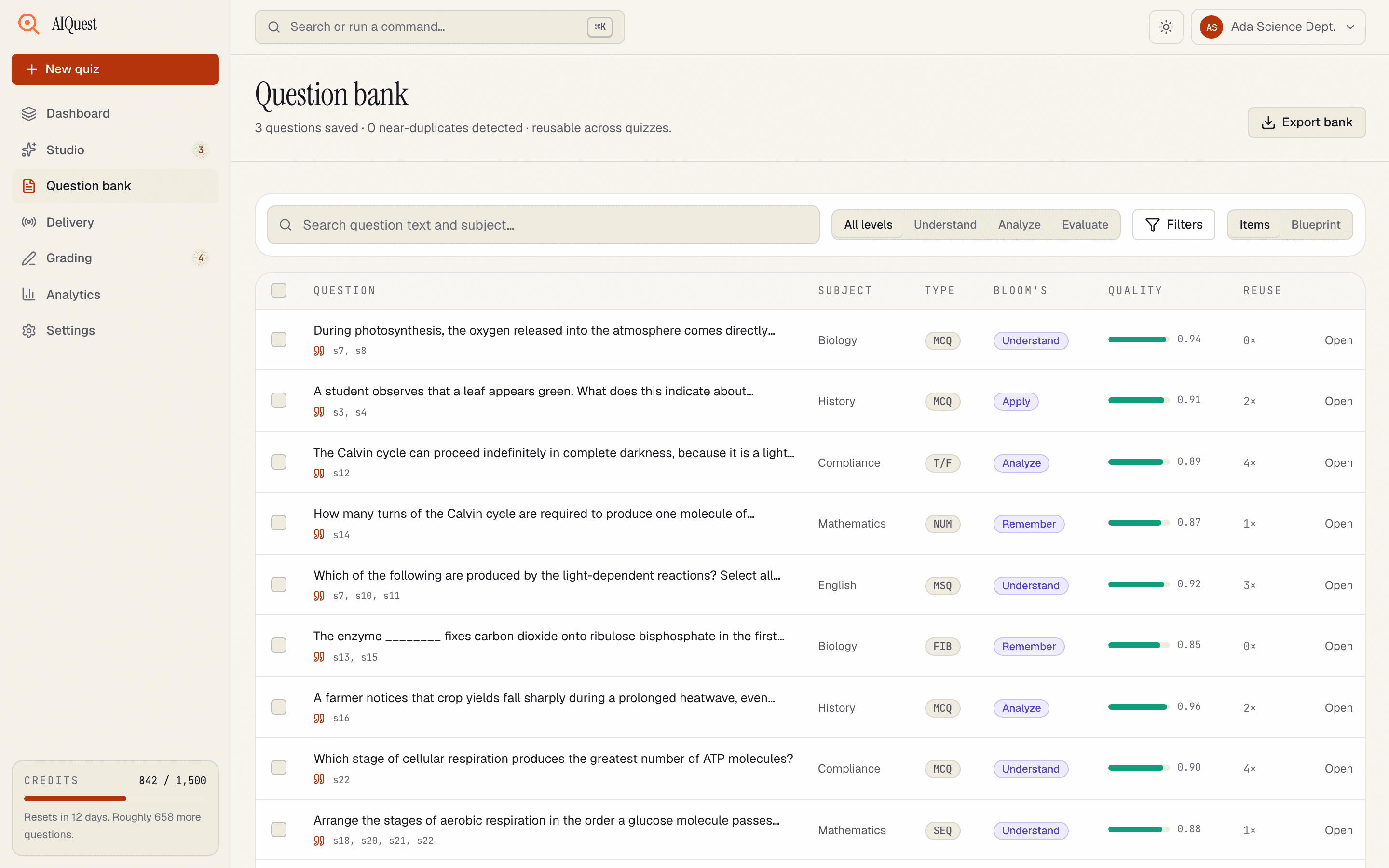Select the Analyze level tab

coord(1019,225)
